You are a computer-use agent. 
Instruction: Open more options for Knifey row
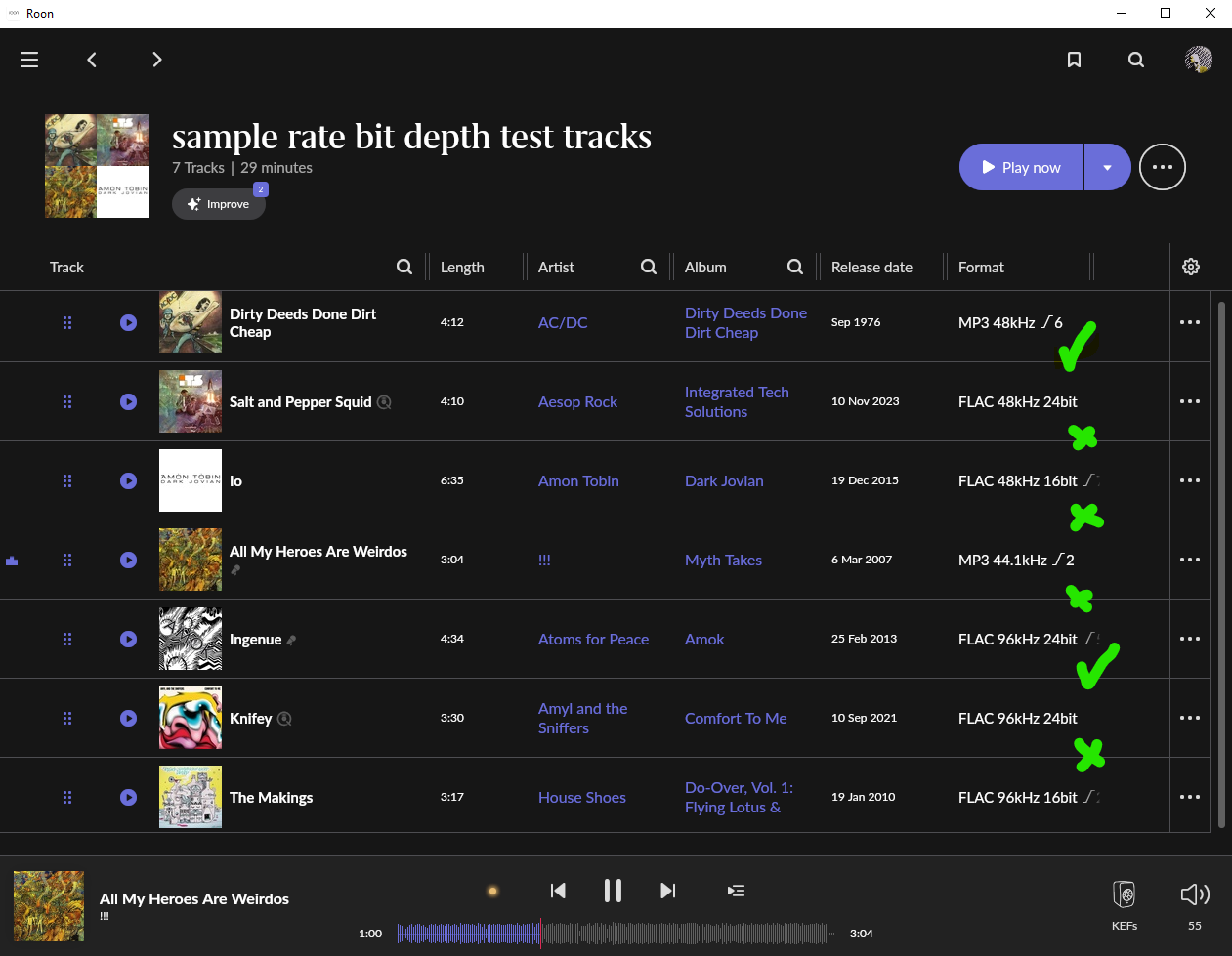click(x=1189, y=718)
